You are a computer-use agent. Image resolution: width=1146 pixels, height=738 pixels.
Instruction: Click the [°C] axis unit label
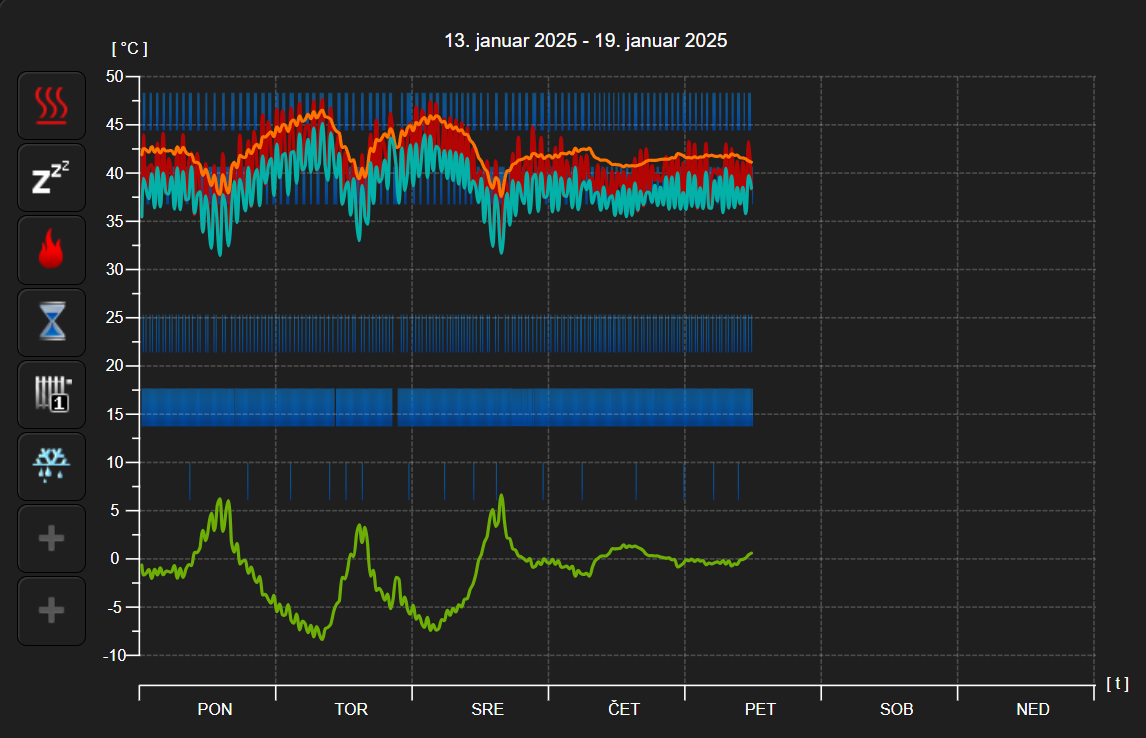tap(129, 48)
